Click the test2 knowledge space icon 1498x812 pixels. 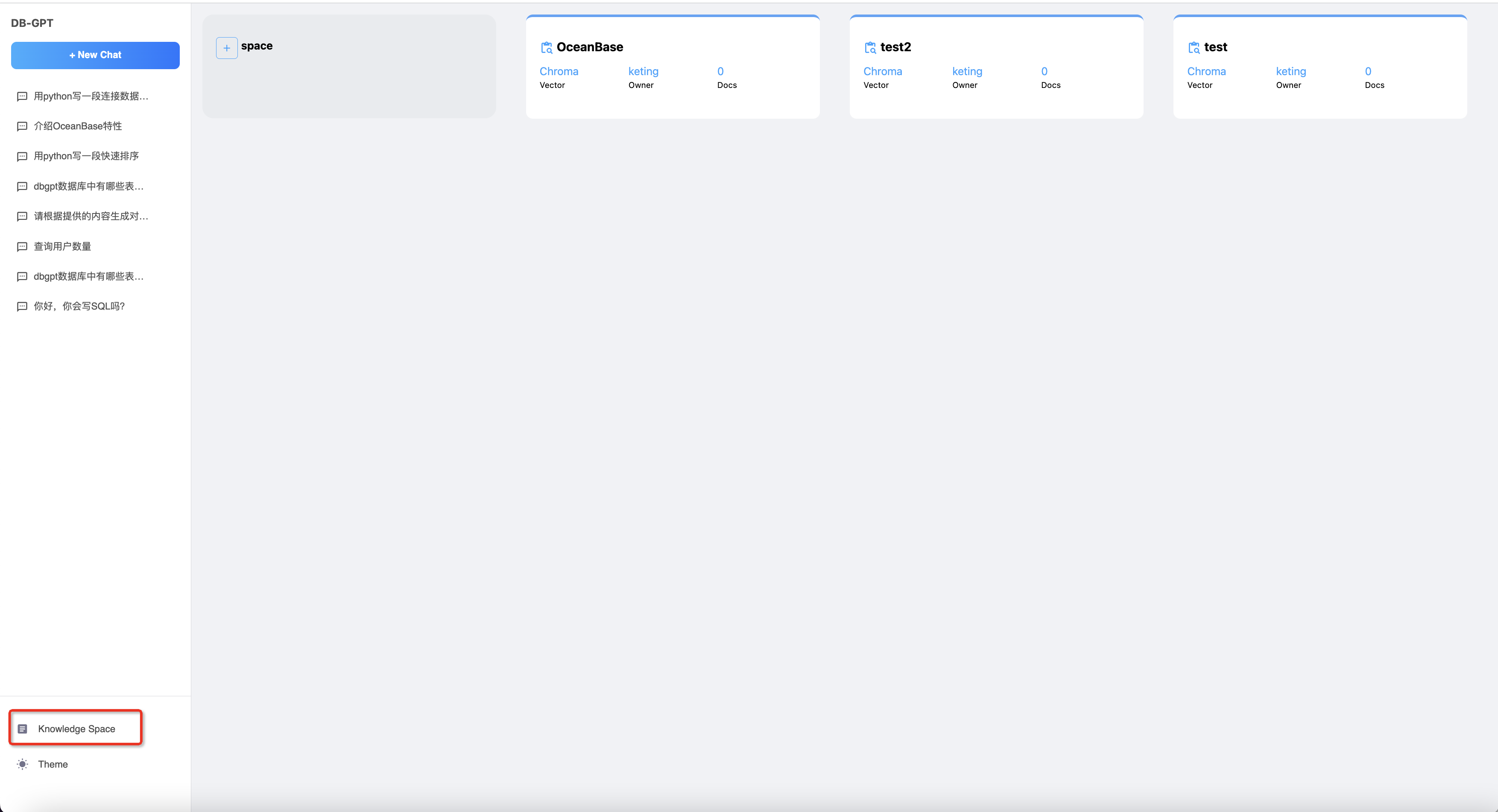coord(870,48)
